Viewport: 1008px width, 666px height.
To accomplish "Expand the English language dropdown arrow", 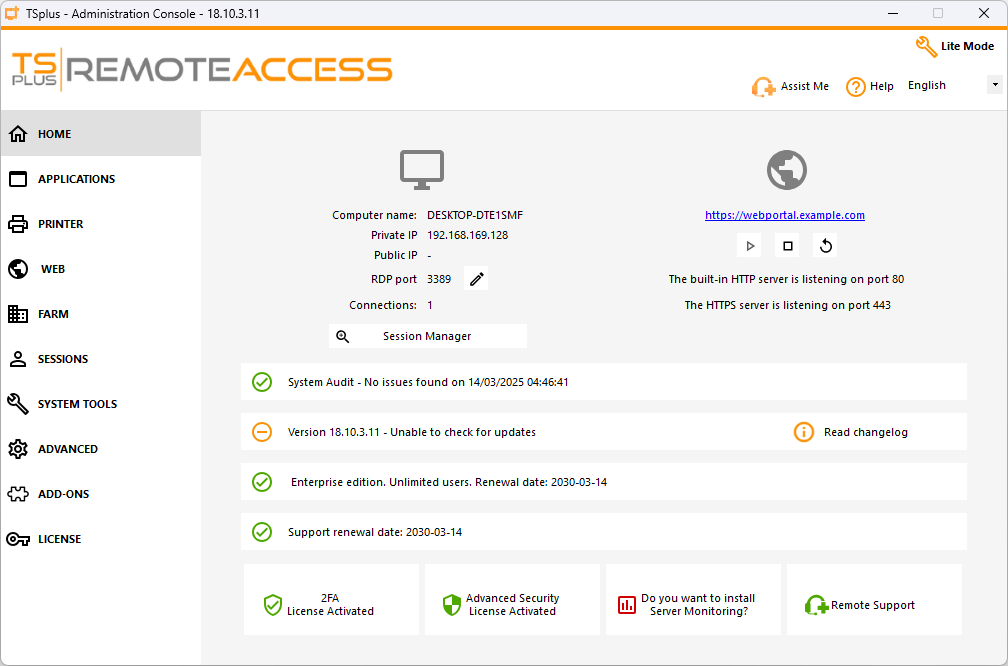I will click(994, 85).
